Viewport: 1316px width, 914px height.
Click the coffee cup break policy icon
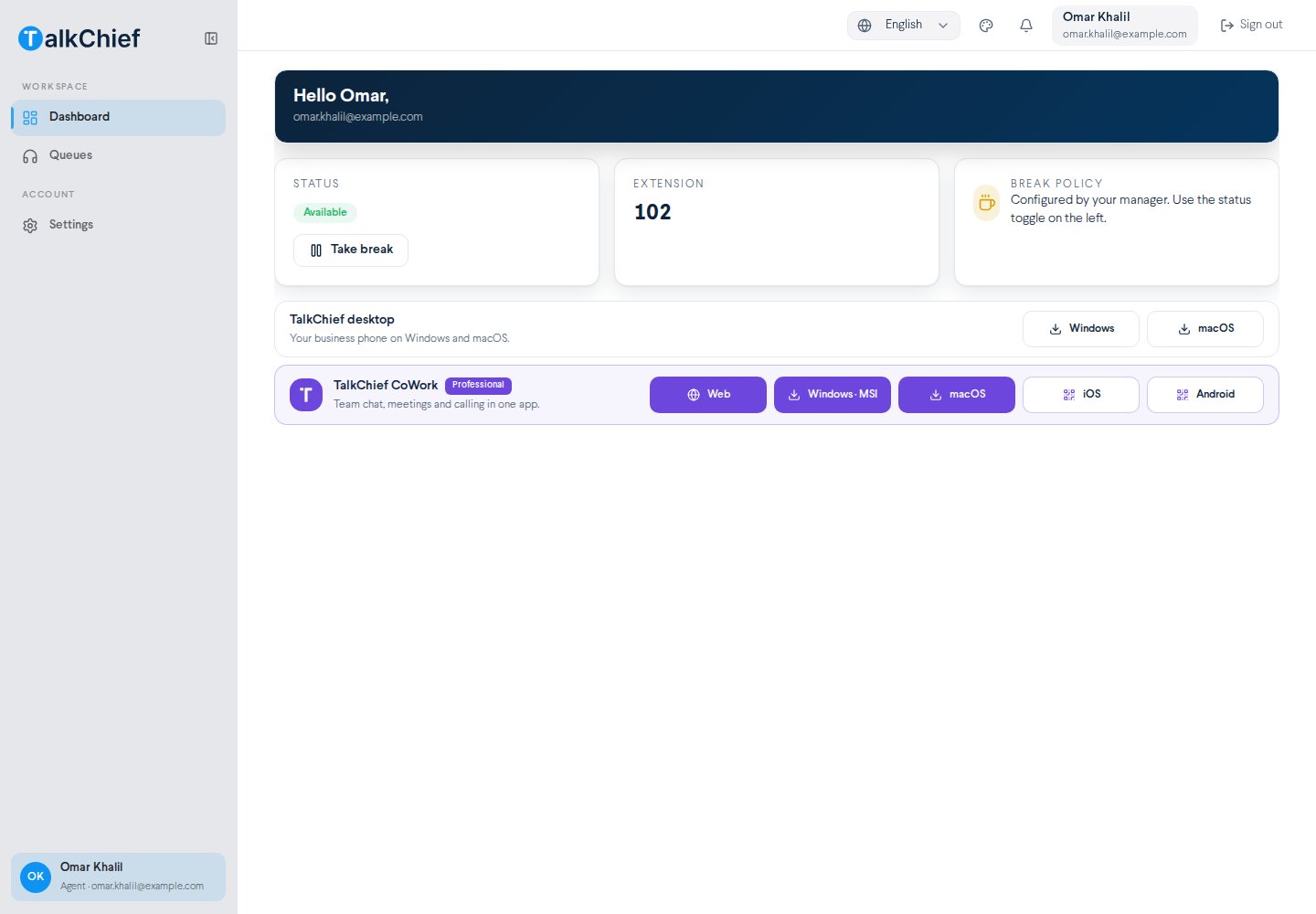pos(987,203)
